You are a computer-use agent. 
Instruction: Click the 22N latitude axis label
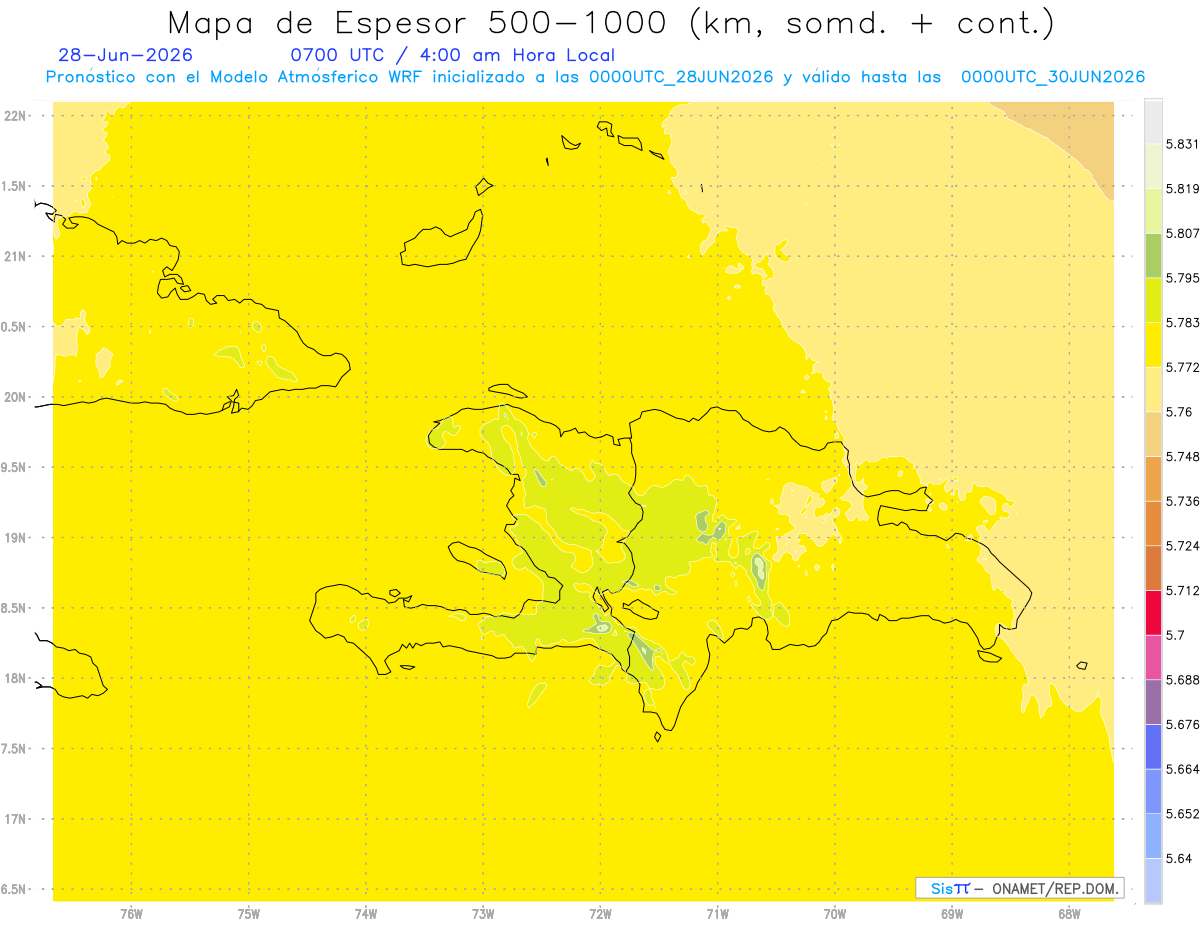click(x=15, y=116)
